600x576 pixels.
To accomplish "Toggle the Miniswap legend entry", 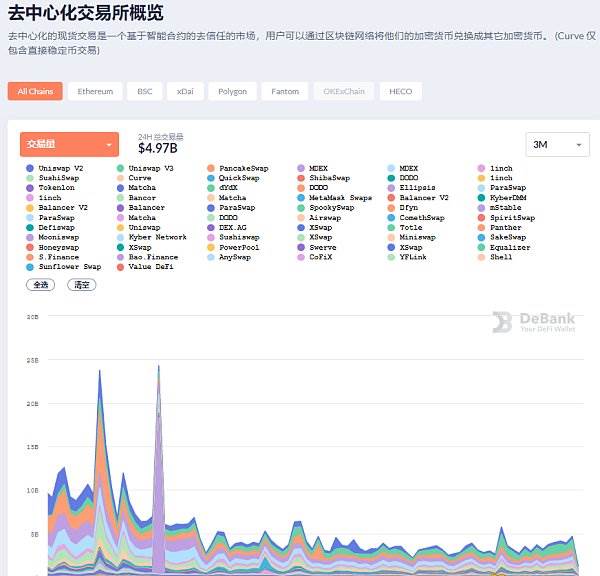I will [412, 237].
